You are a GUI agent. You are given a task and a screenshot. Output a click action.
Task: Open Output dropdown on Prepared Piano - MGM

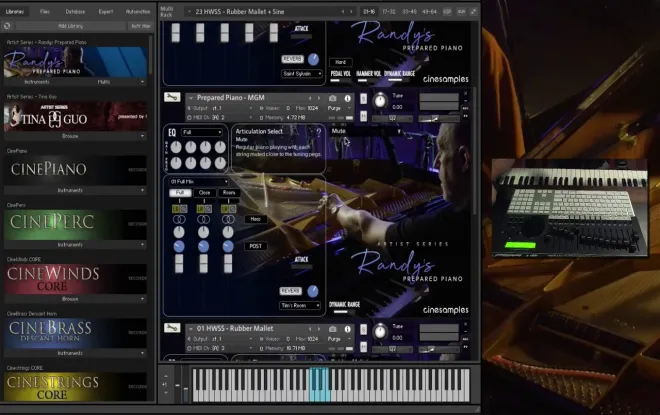coord(221,108)
